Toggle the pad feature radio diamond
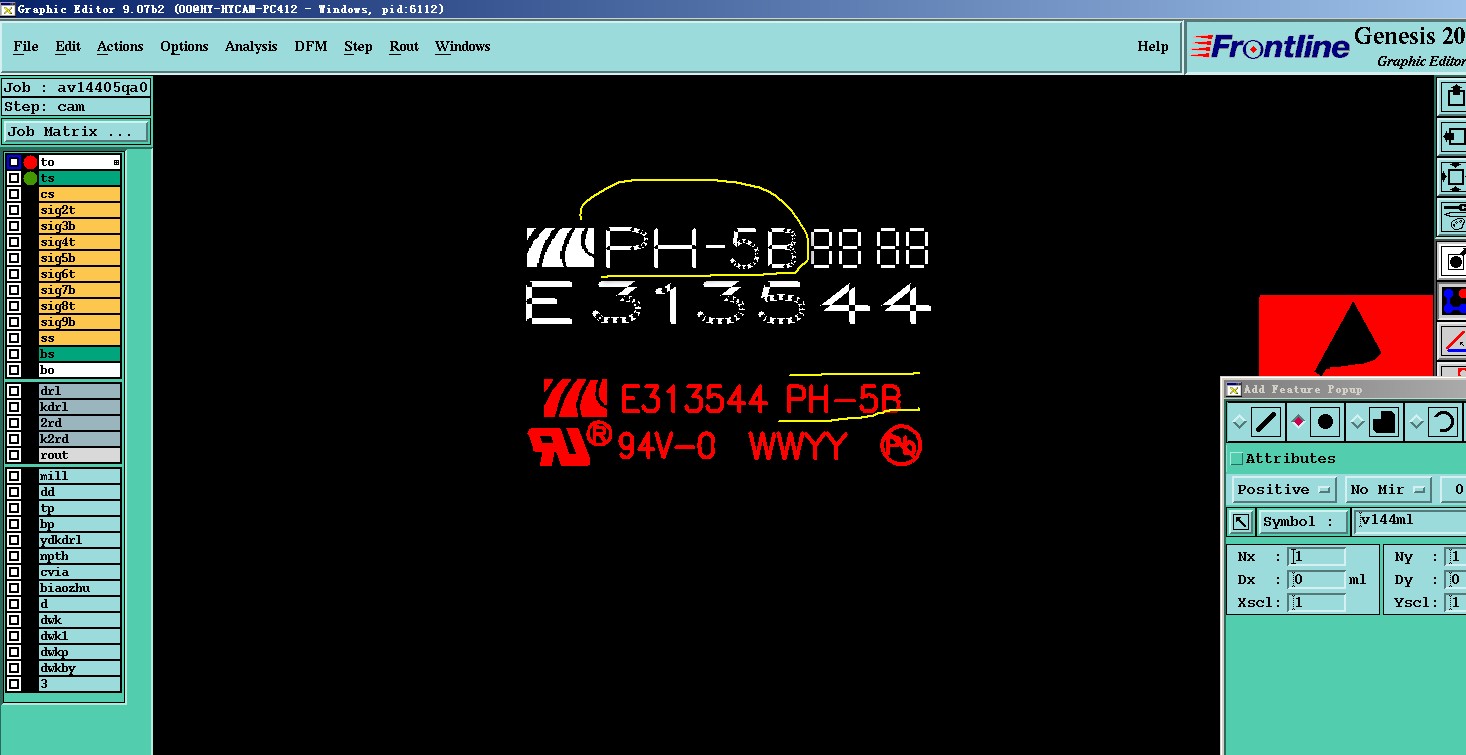1466x755 pixels. pos(1298,422)
